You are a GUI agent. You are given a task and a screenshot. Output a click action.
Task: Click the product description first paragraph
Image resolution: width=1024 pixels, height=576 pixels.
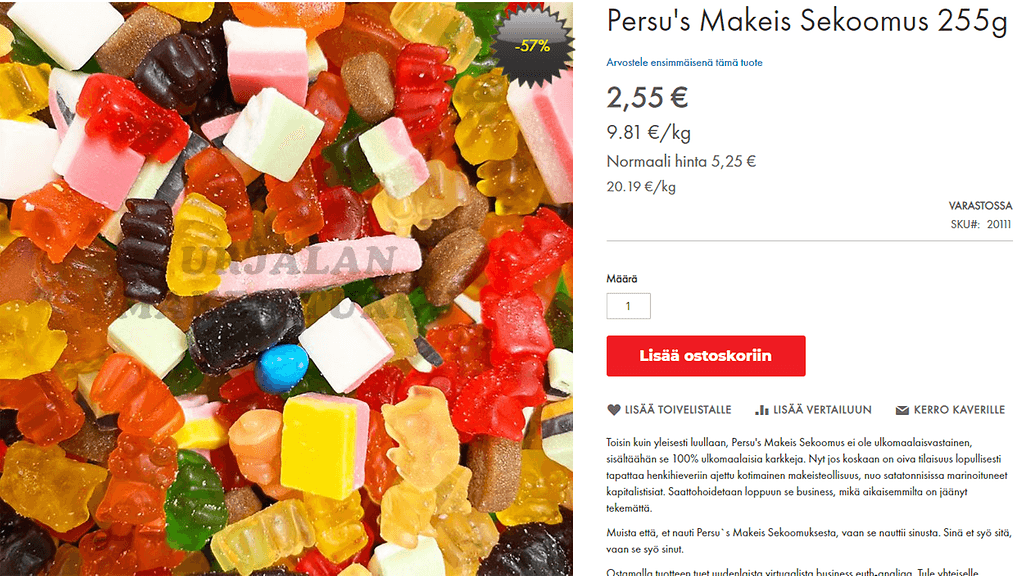click(808, 475)
